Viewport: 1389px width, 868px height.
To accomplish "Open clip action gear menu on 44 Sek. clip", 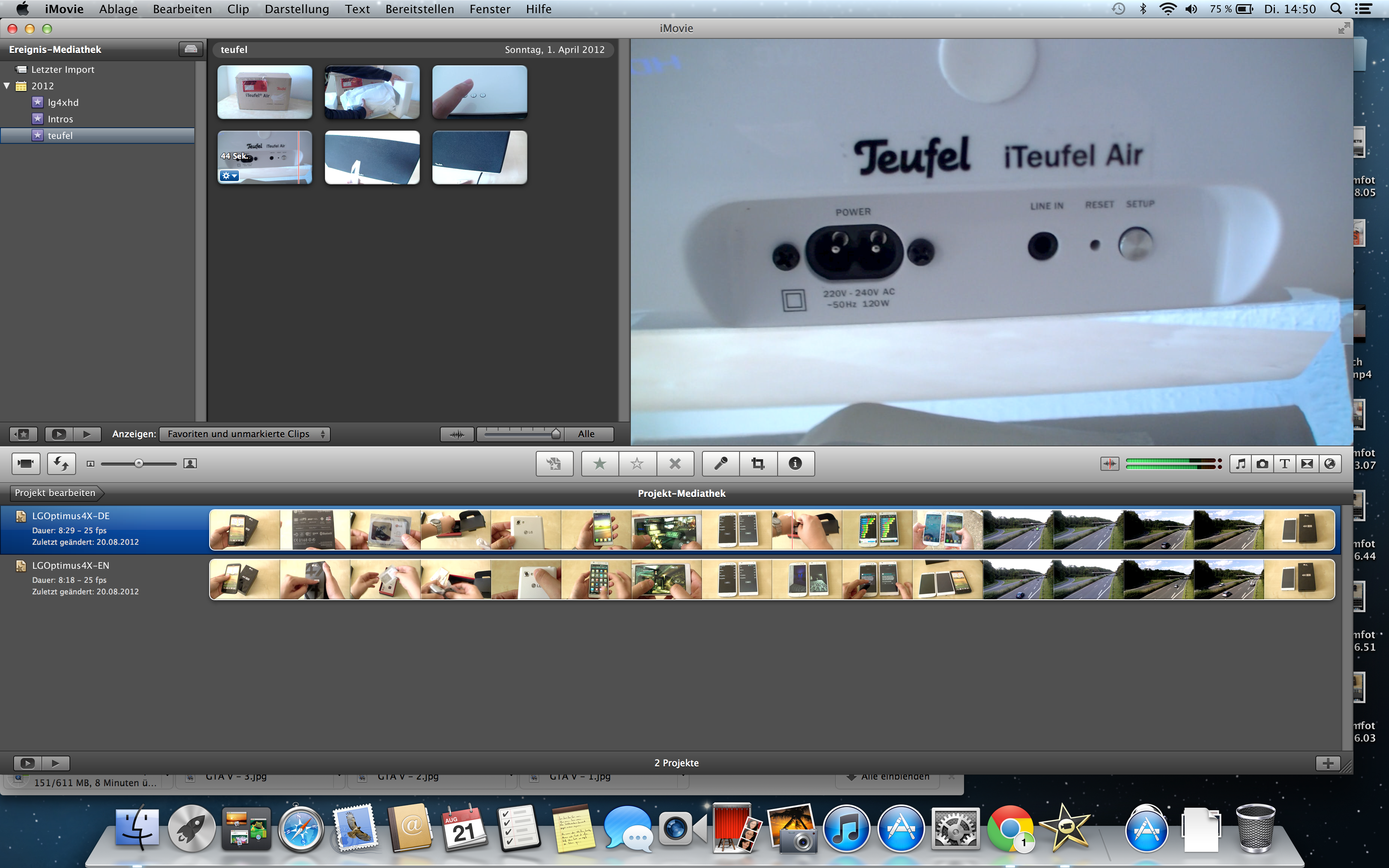I will point(229,176).
